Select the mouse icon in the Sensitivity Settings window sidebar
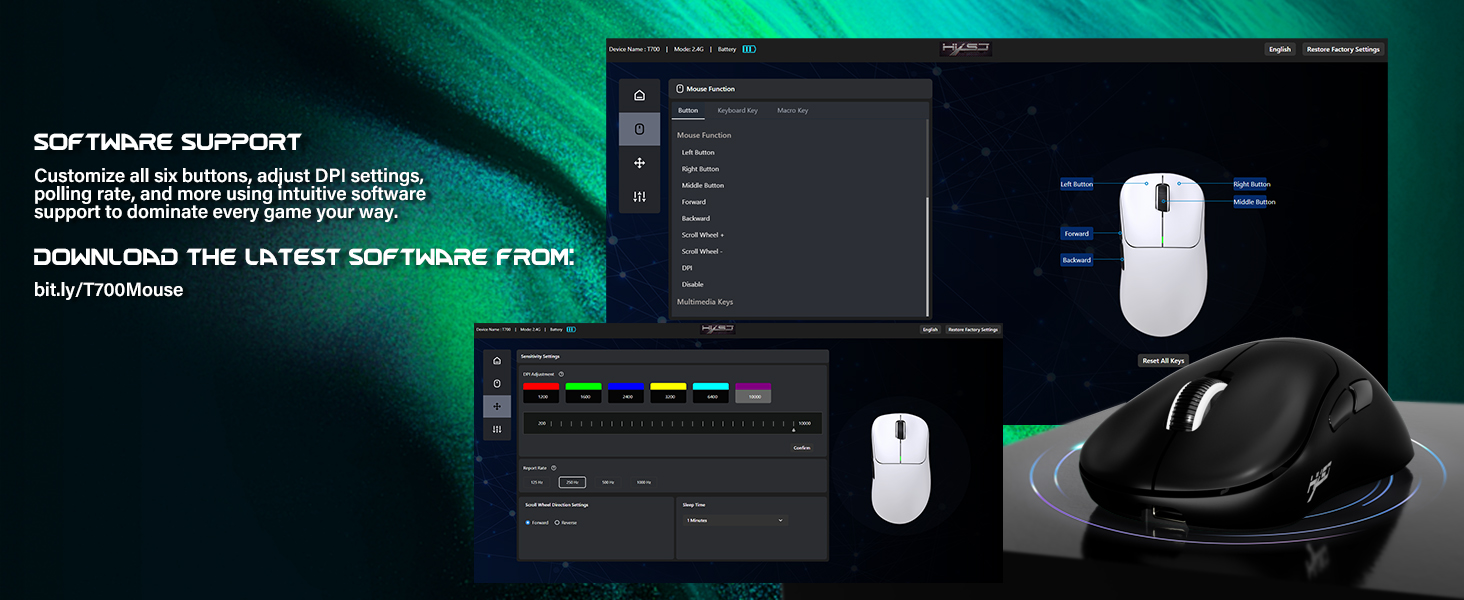 [497, 384]
